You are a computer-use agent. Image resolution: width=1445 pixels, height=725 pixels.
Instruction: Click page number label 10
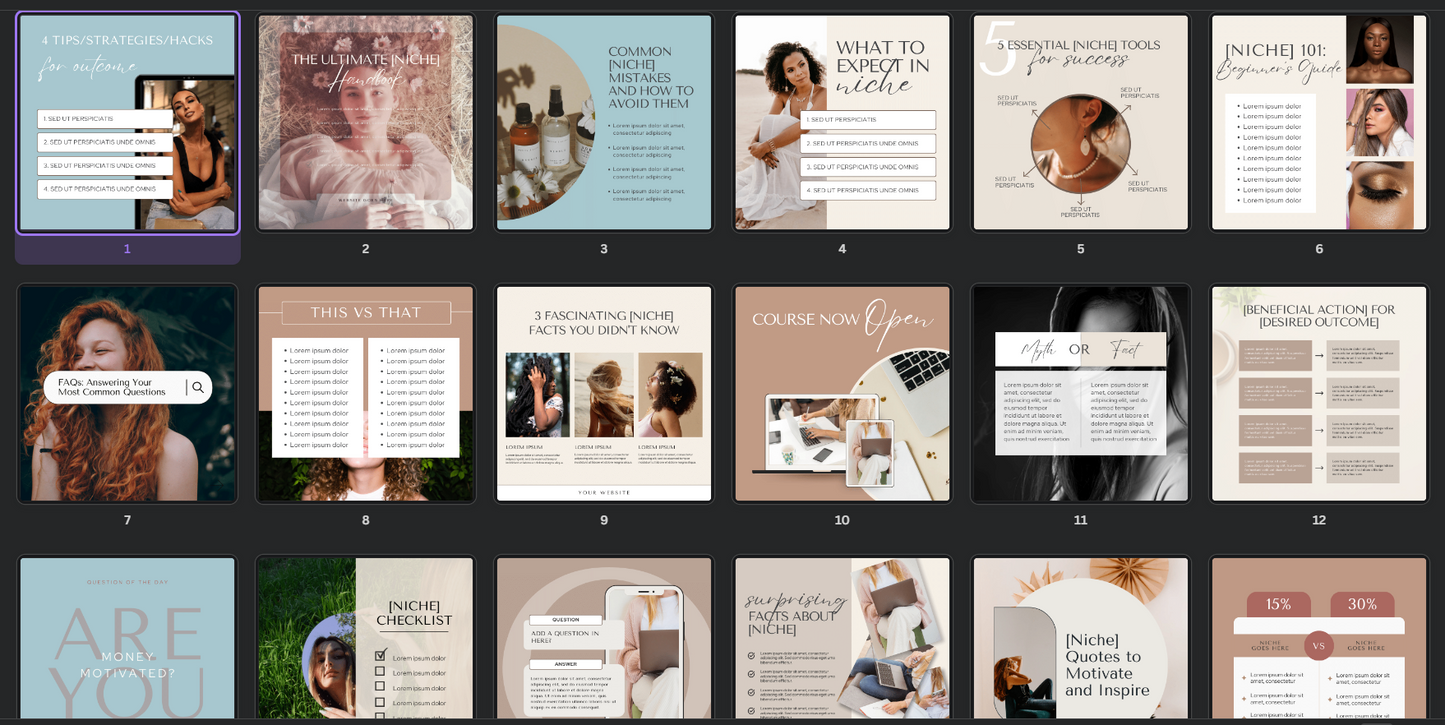[842, 520]
